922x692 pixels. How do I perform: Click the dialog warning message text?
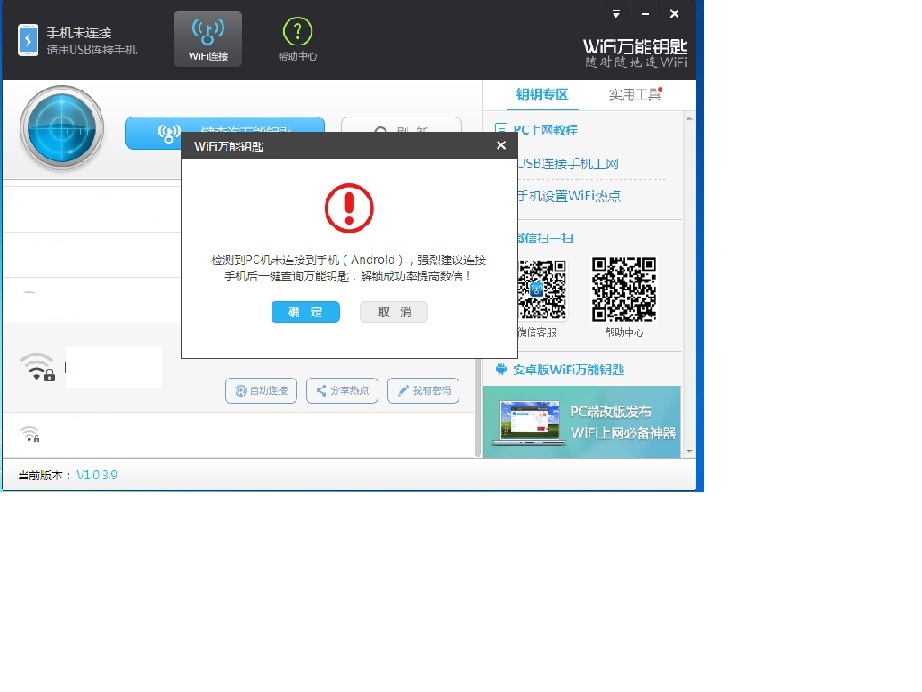(349, 268)
